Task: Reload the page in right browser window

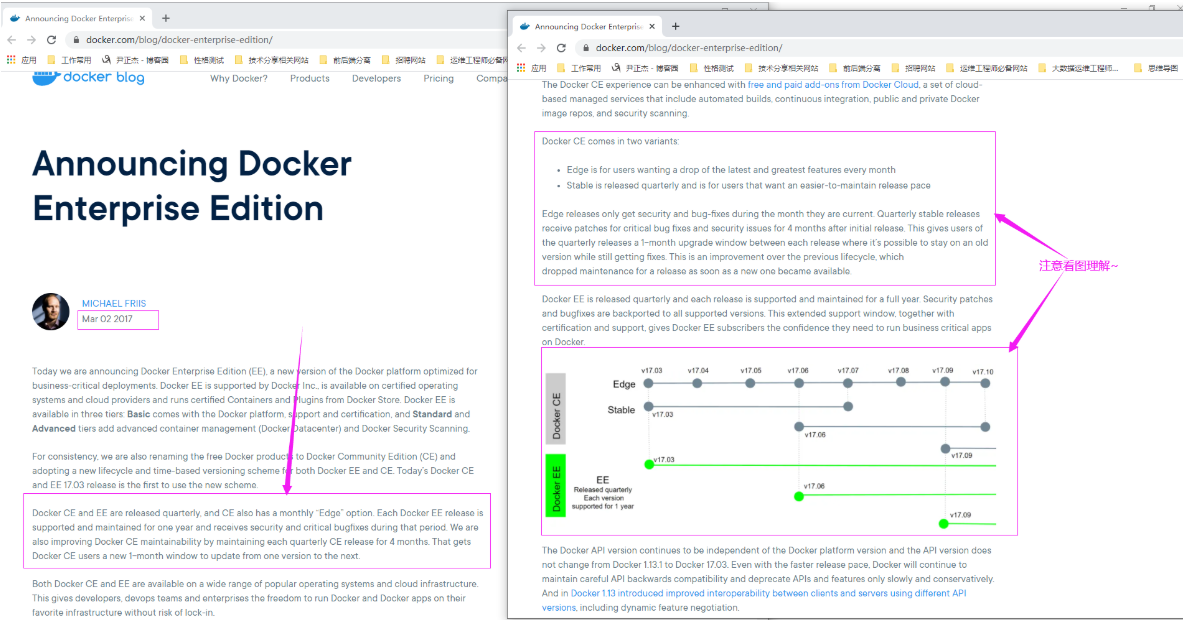Action: (x=561, y=48)
